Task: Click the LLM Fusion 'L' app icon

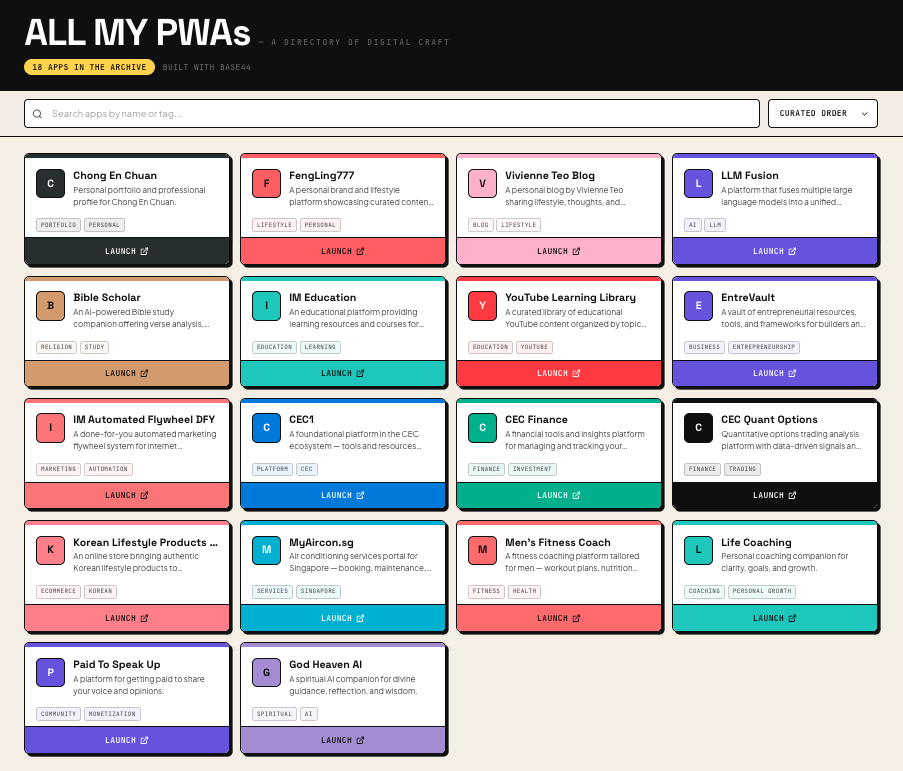Action: 699,183
